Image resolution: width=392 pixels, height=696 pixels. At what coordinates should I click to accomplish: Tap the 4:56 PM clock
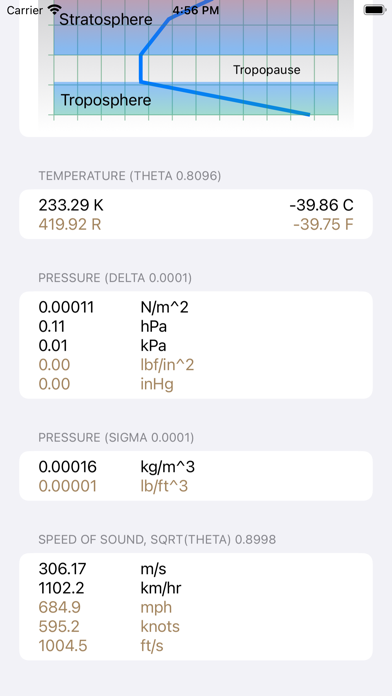(196, 10)
